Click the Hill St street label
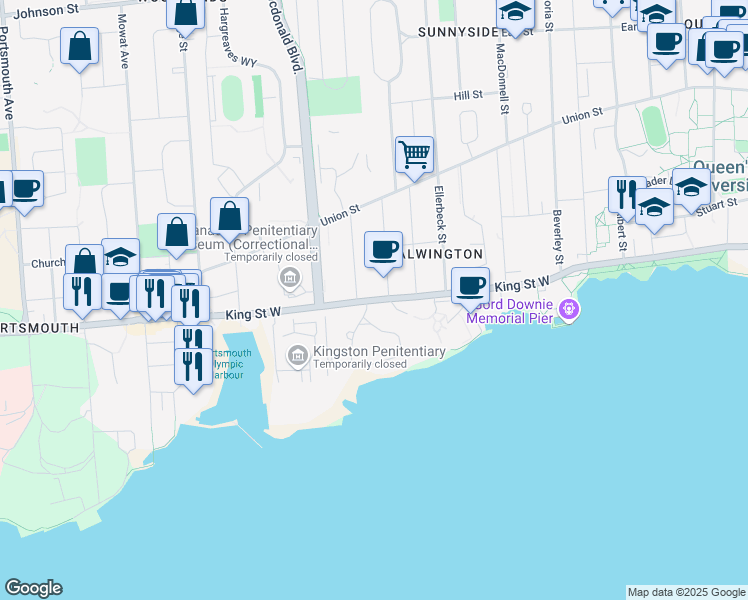Viewport: 748px width, 600px height. pos(468,95)
